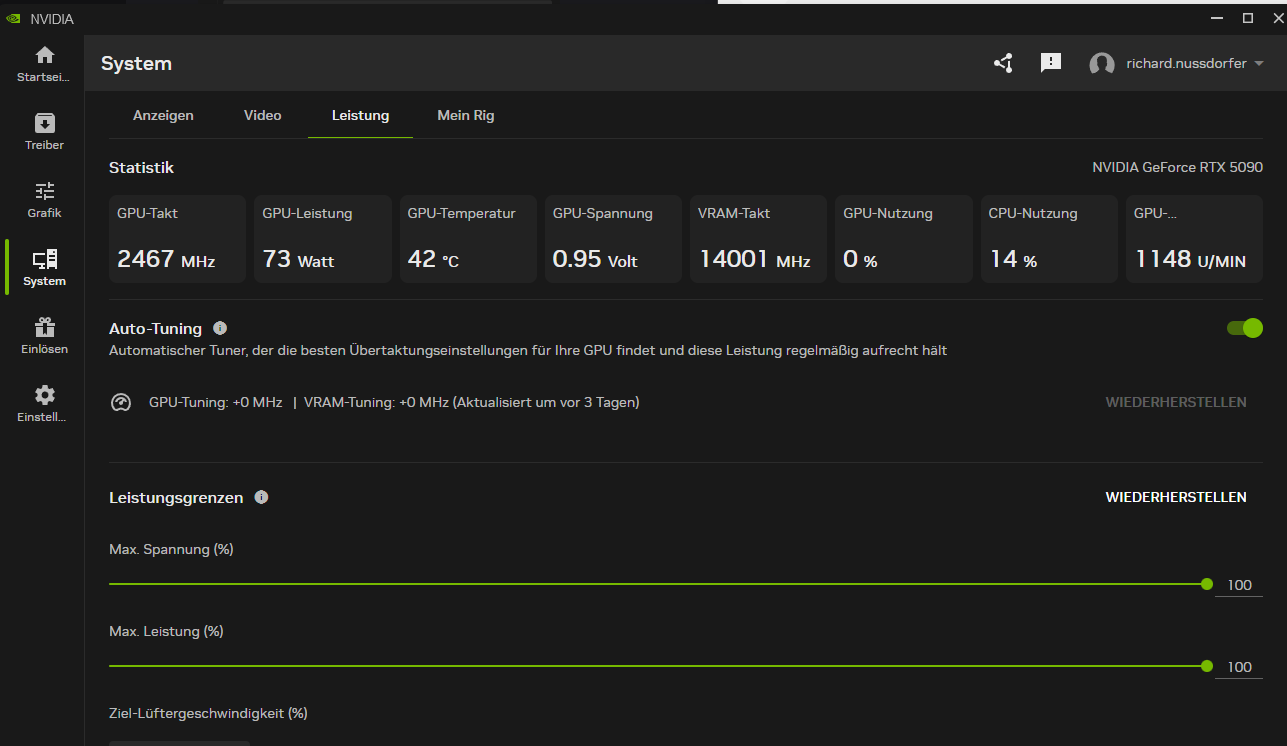Screen dimensions: 1287x746
Task: Click the Auto-Tuning description text
Action: [528, 351]
